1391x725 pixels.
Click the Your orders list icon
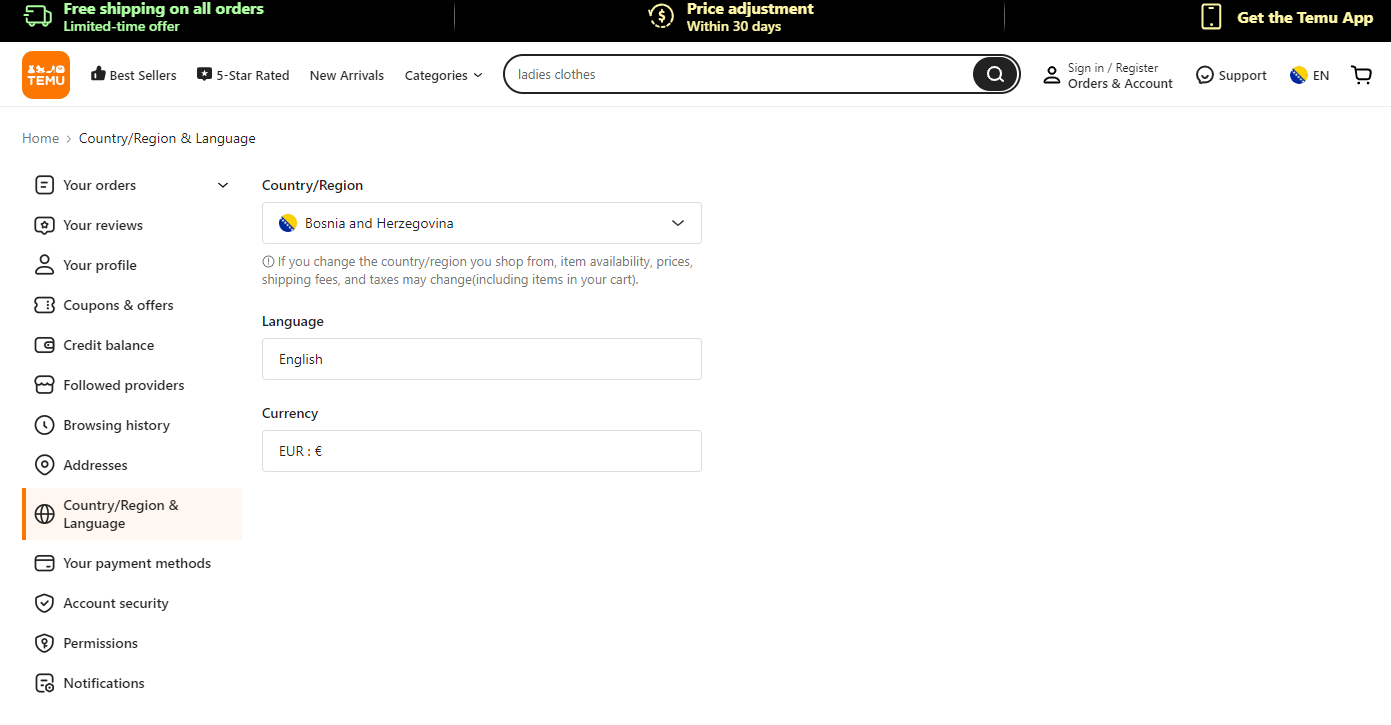[x=44, y=185]
